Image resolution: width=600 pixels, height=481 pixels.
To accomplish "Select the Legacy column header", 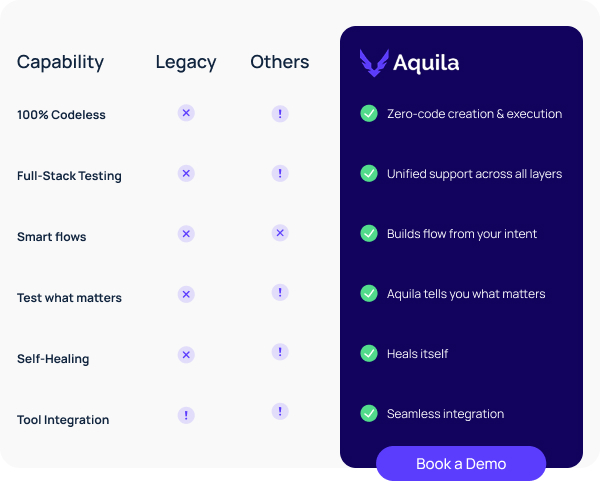I will pos(186,62).
